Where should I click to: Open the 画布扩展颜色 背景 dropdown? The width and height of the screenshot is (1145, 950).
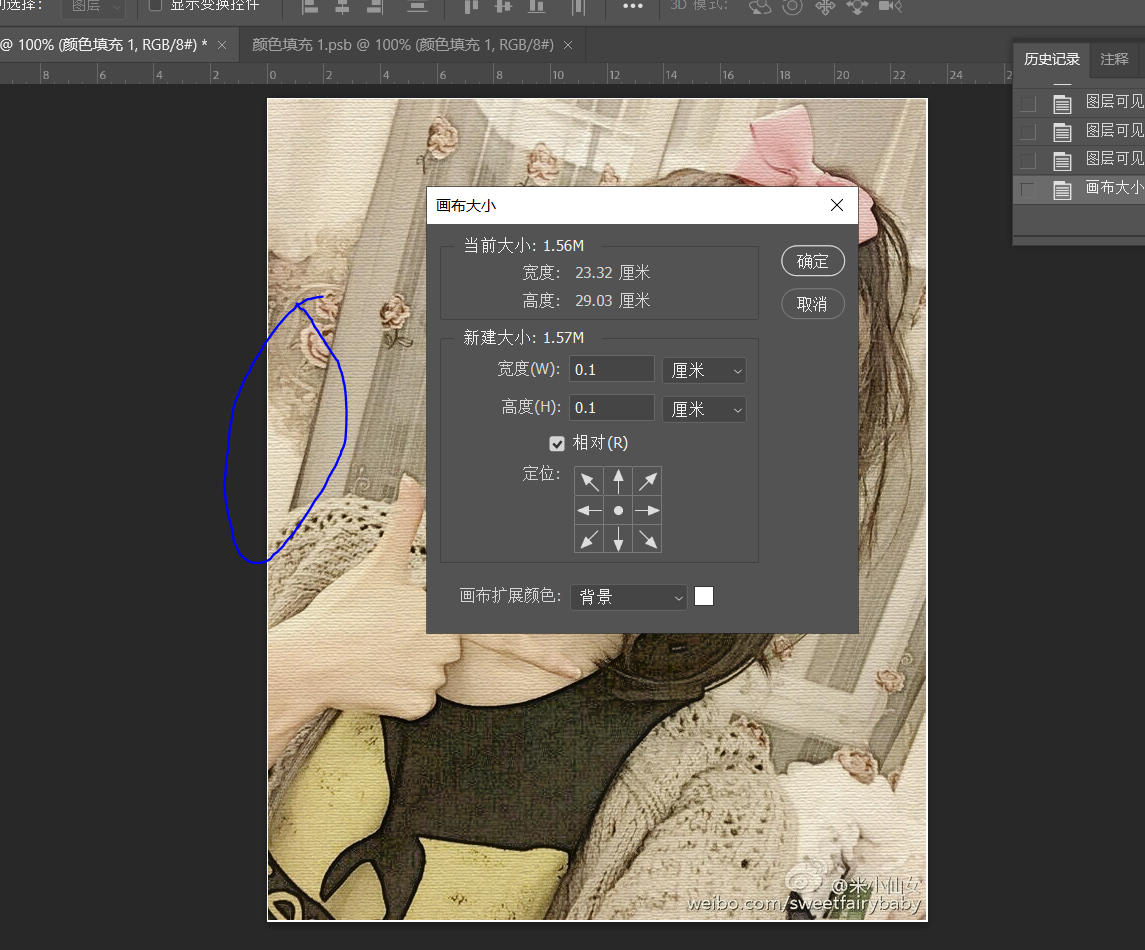pyautogui.click(x=629, y=597)
